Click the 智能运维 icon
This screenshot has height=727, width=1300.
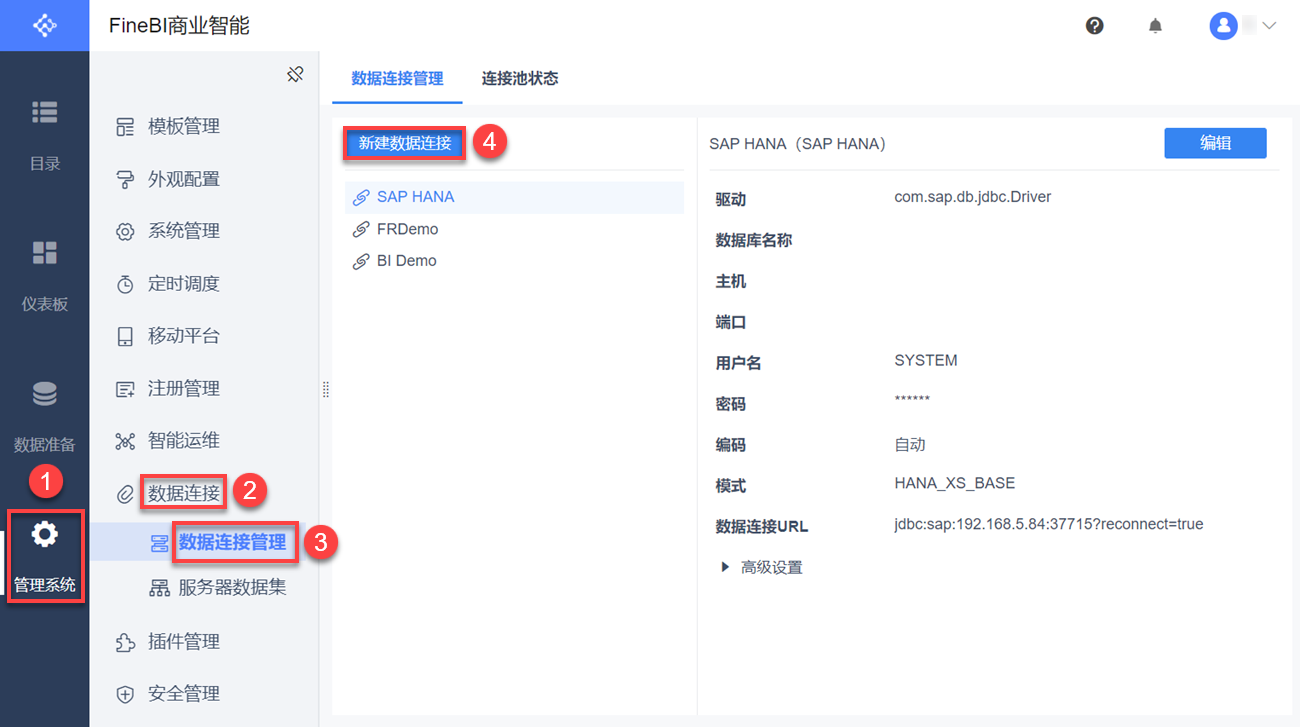(125, 441)
